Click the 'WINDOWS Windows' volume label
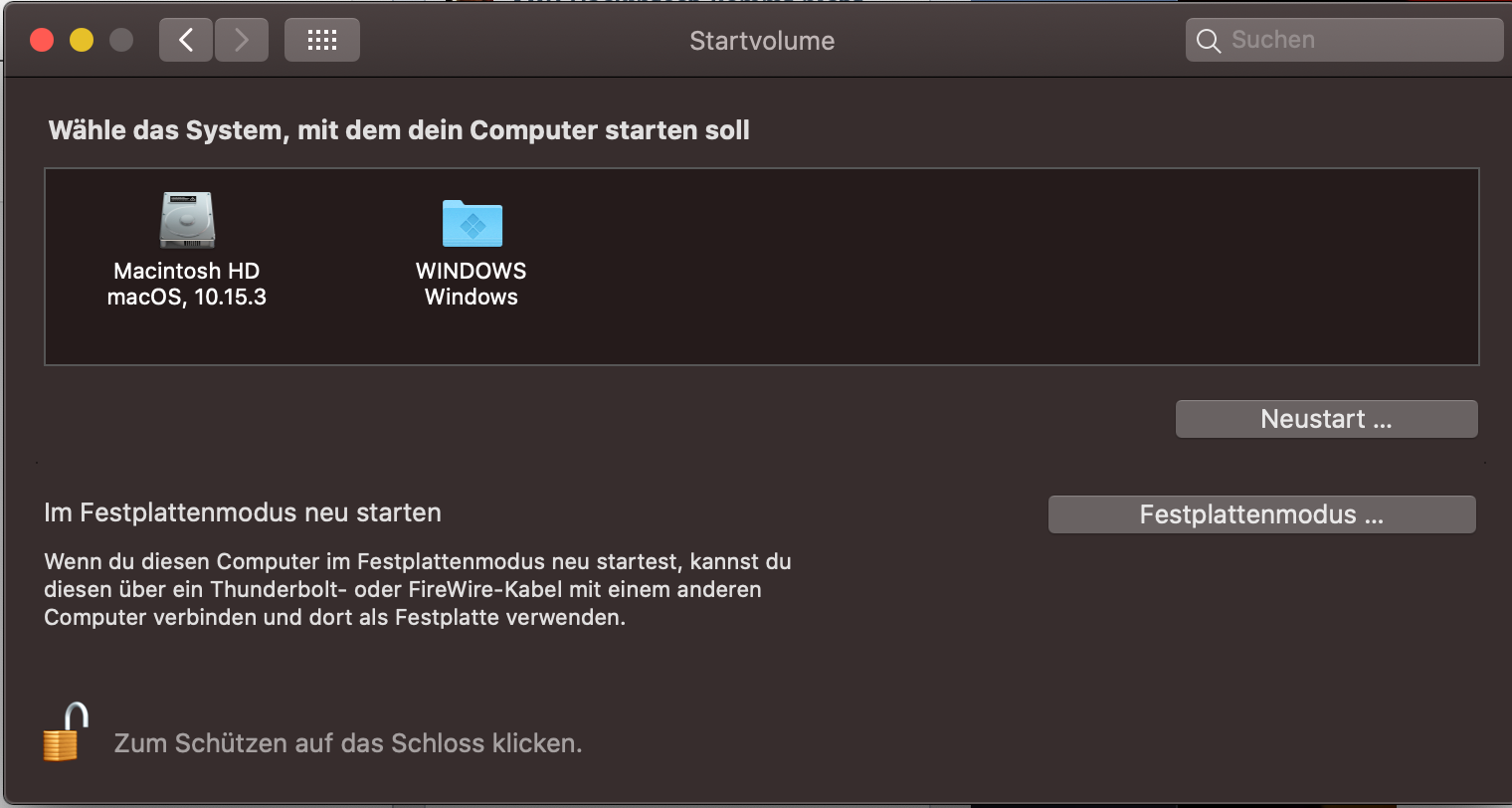 click(472, 284)
